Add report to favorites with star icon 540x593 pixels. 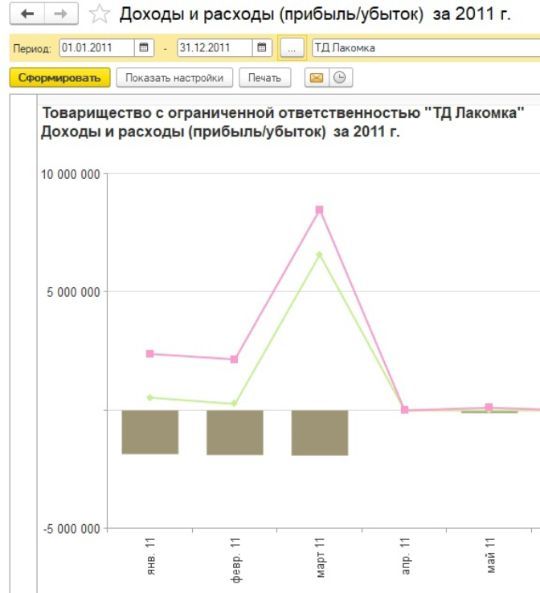(99, 14)
